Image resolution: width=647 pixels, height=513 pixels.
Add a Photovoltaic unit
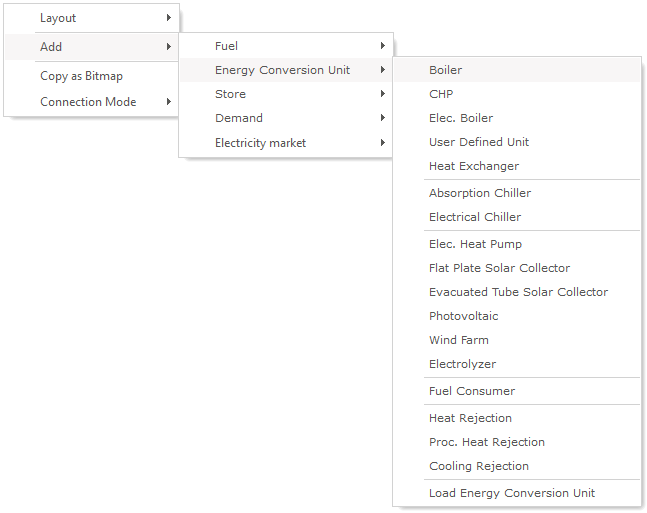tap(517, 316)
